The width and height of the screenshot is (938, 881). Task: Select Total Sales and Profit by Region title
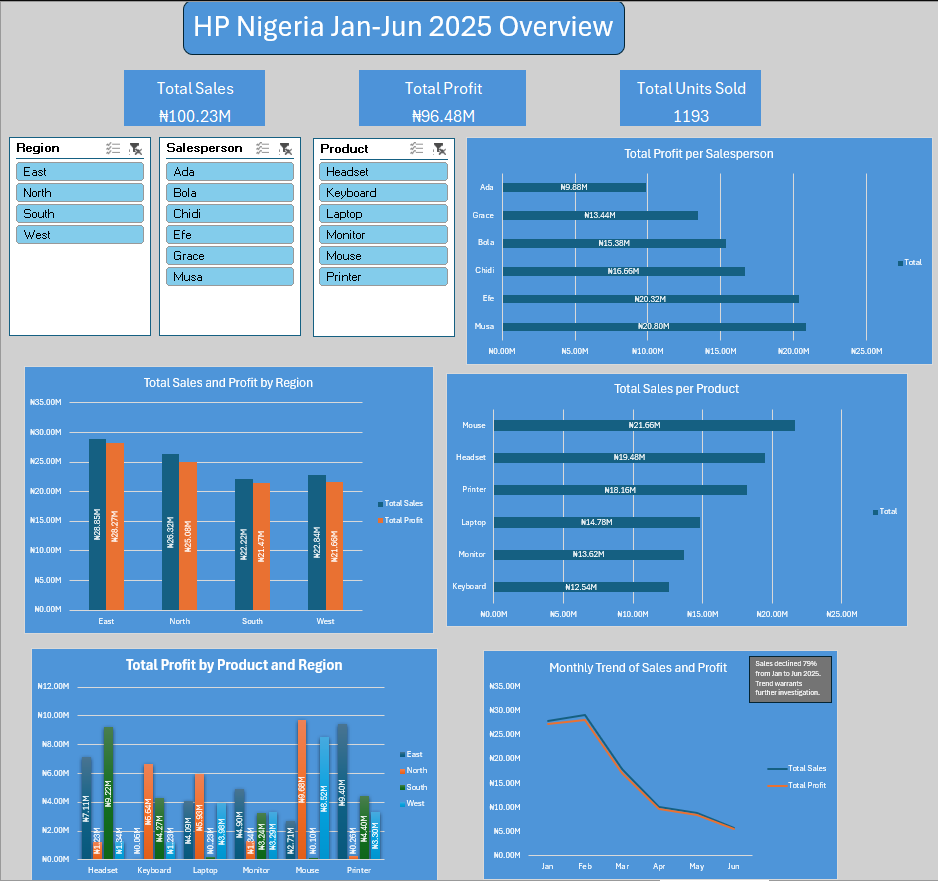228,383
